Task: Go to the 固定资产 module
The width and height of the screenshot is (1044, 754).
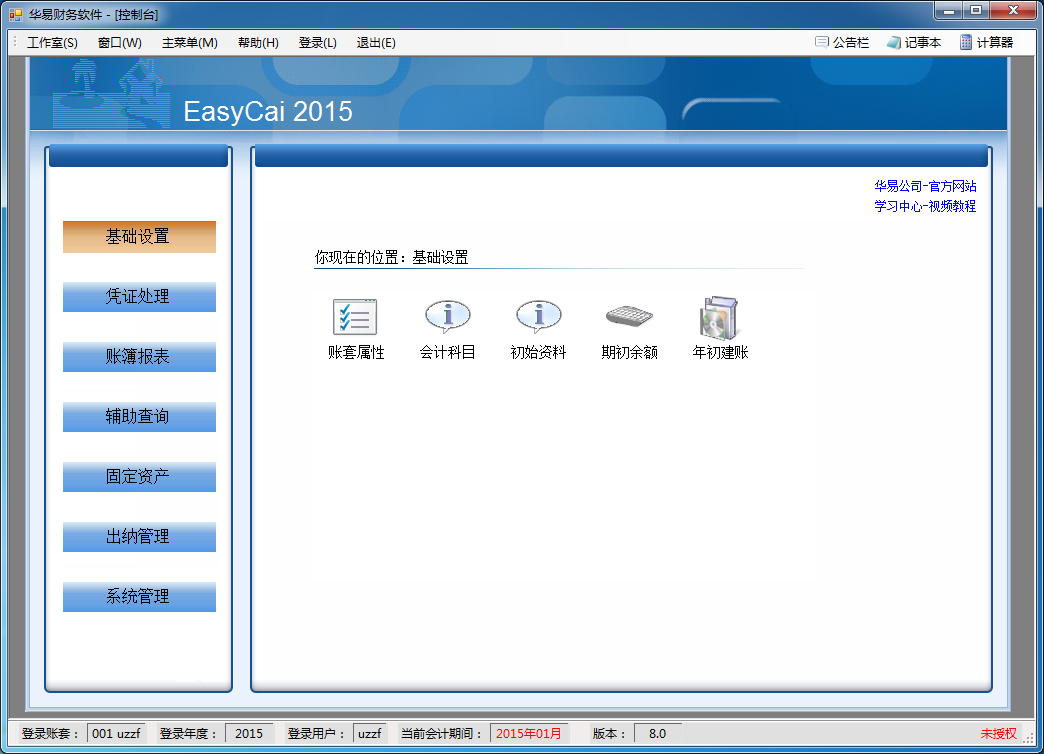Action: [x=139, y=476]
